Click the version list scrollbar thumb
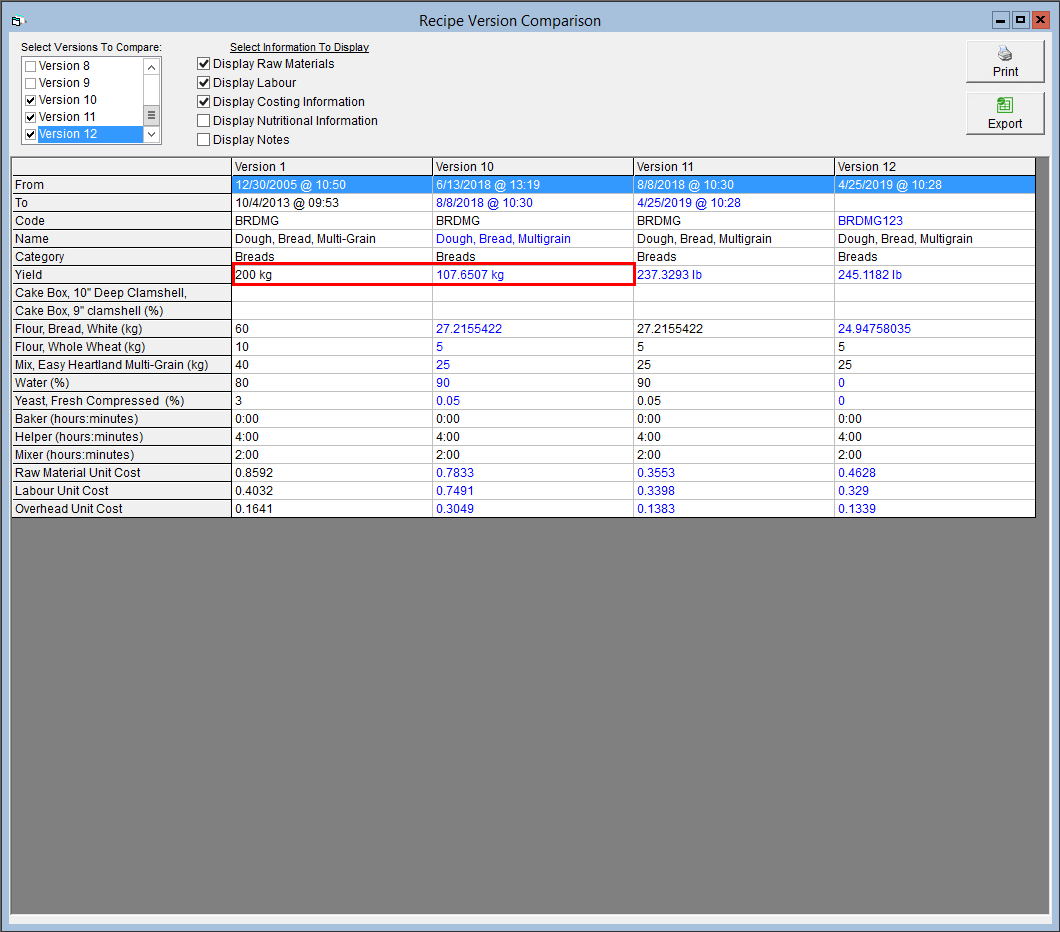1060x932 pixels. tap(151, 115)
